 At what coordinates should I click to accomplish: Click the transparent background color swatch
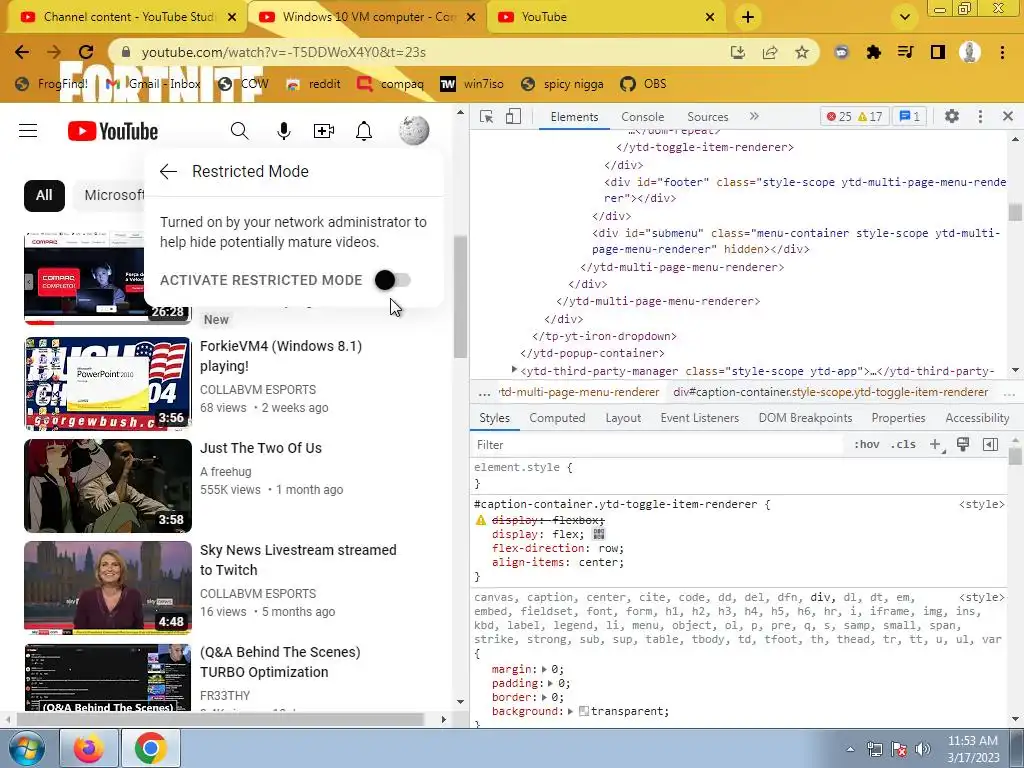[x=584, y=711]
